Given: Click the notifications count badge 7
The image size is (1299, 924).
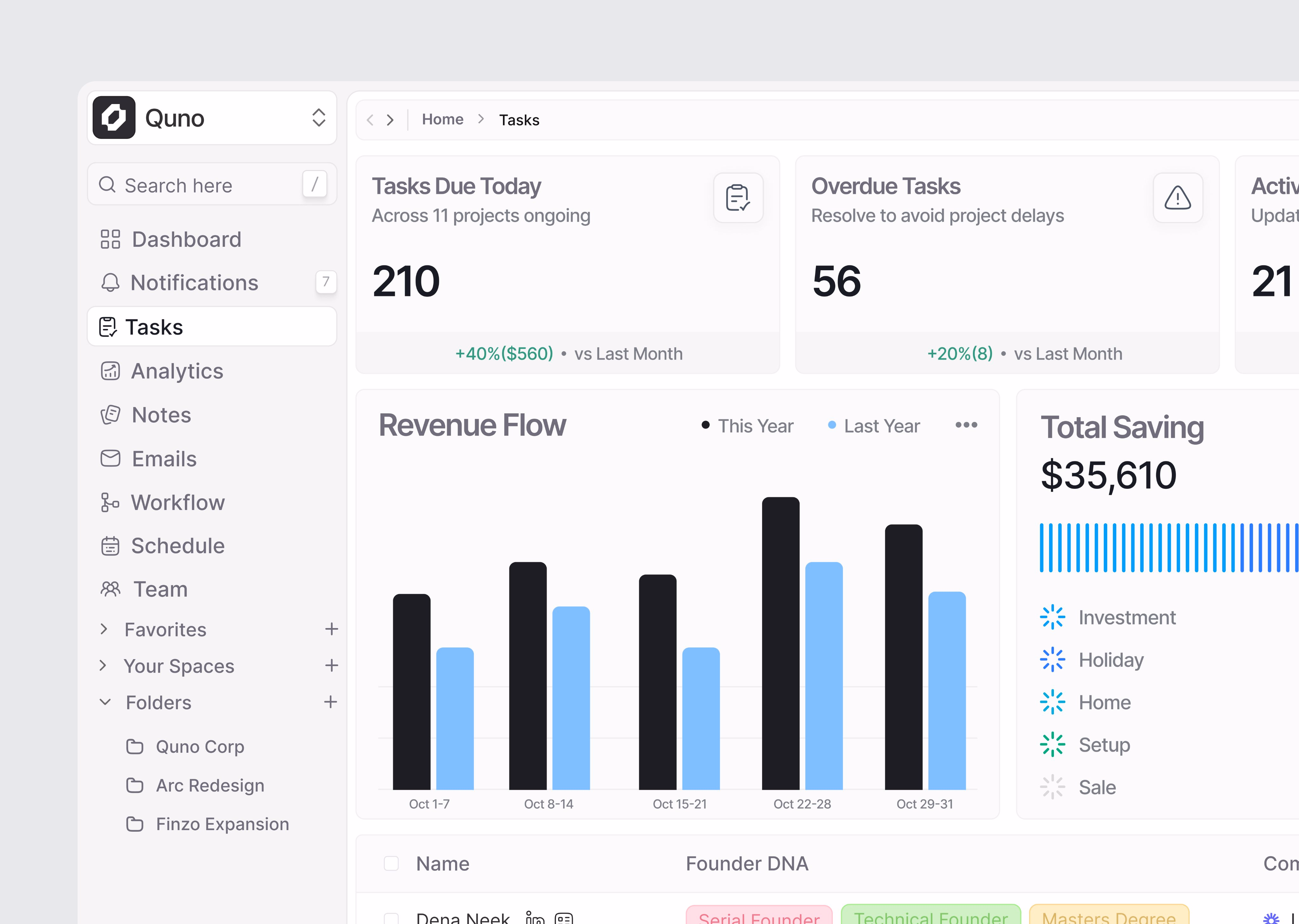Looking at the screenshot, I should click(326, 282).
